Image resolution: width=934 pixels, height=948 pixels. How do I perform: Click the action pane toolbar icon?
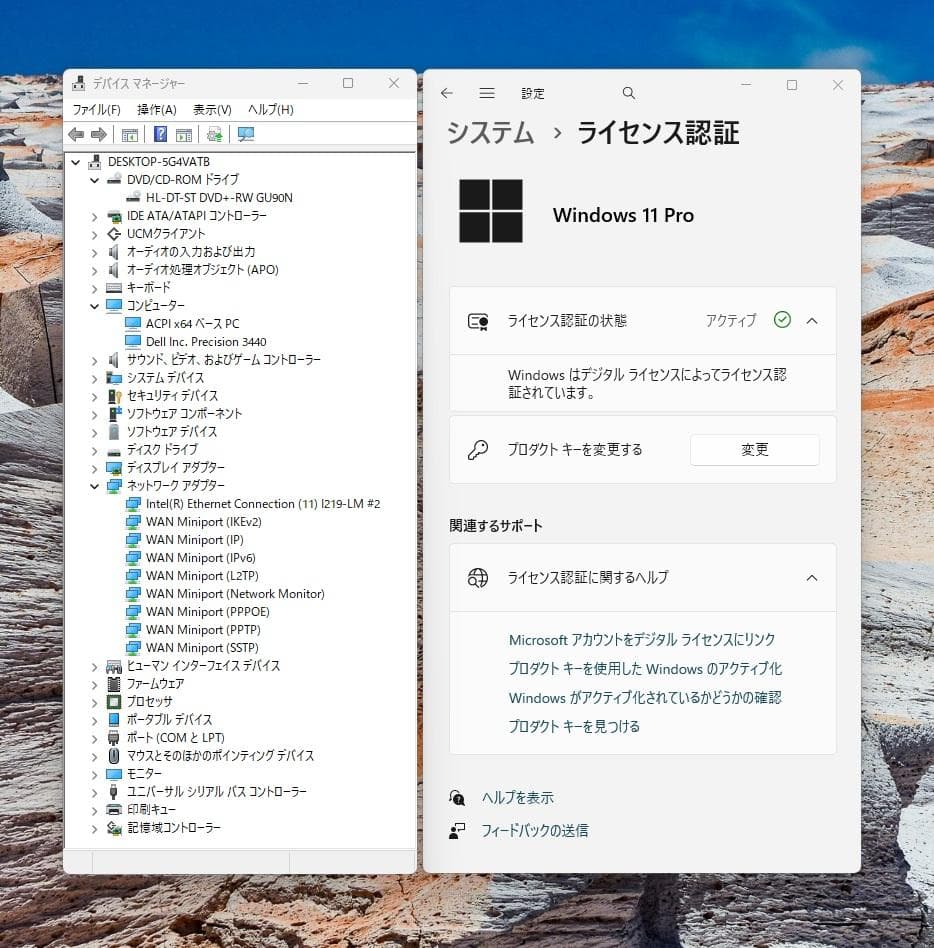[184, 135]
